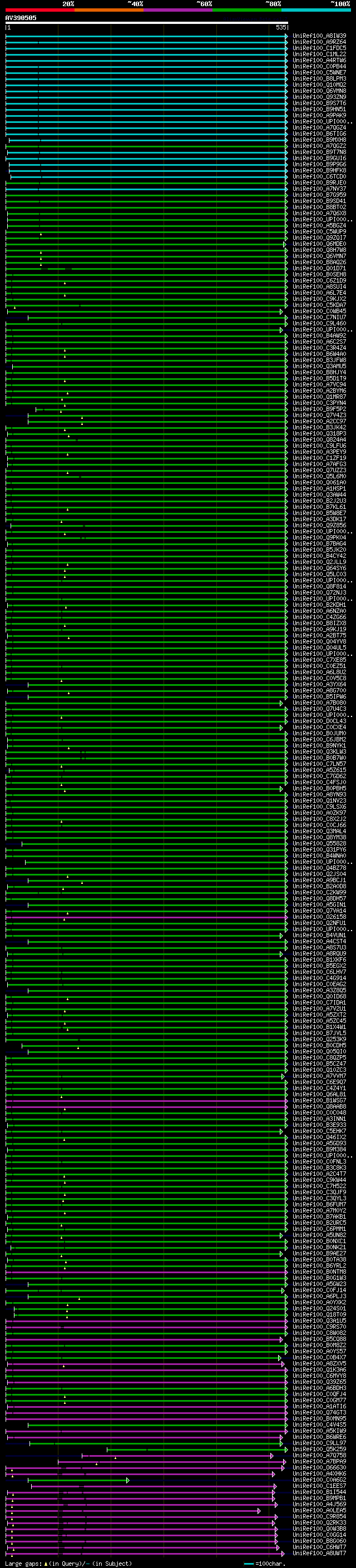Open UniRef100_B9GUI6 entry

[x=319, y=159]
